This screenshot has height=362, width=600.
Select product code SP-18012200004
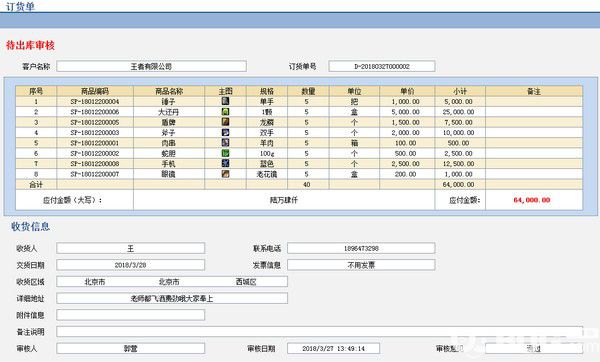pos(95,101)
